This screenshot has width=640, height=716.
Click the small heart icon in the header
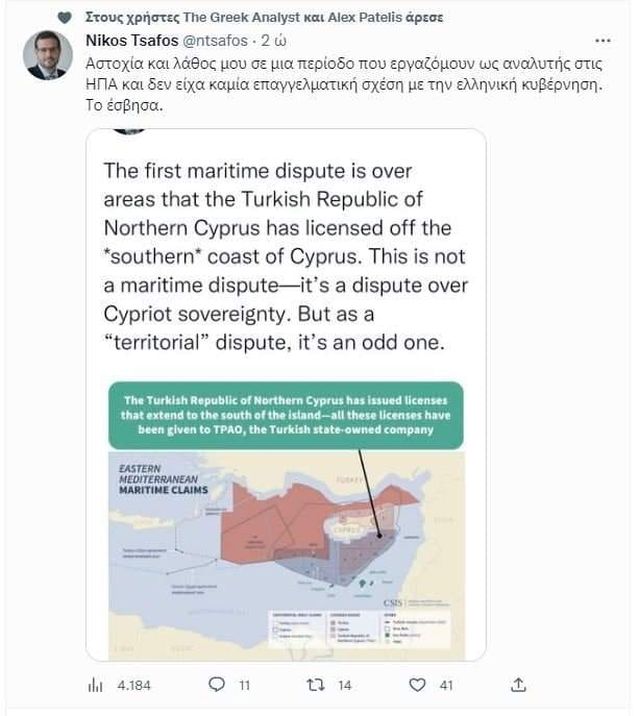tap(65, 17)
